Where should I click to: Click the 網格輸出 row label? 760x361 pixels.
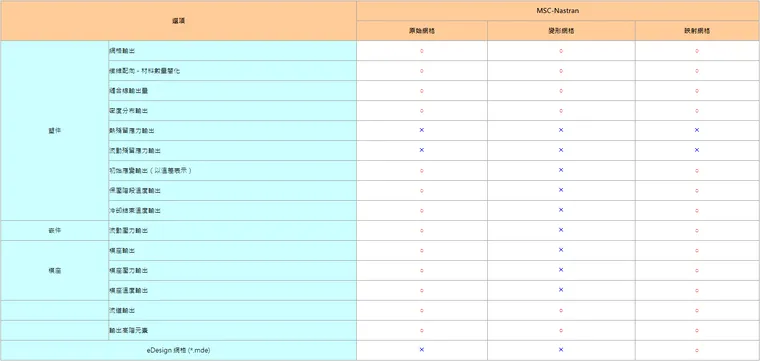[122, 51]
